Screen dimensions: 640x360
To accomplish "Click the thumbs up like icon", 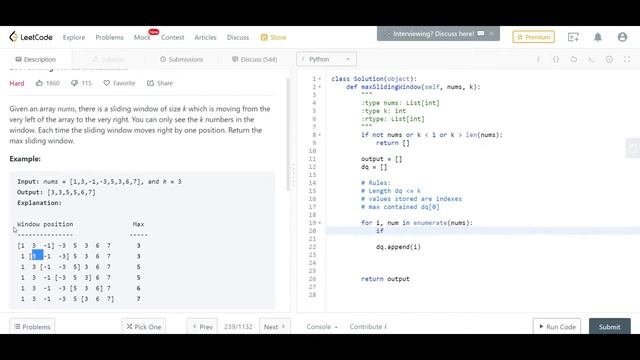I will tap(39, 83).
